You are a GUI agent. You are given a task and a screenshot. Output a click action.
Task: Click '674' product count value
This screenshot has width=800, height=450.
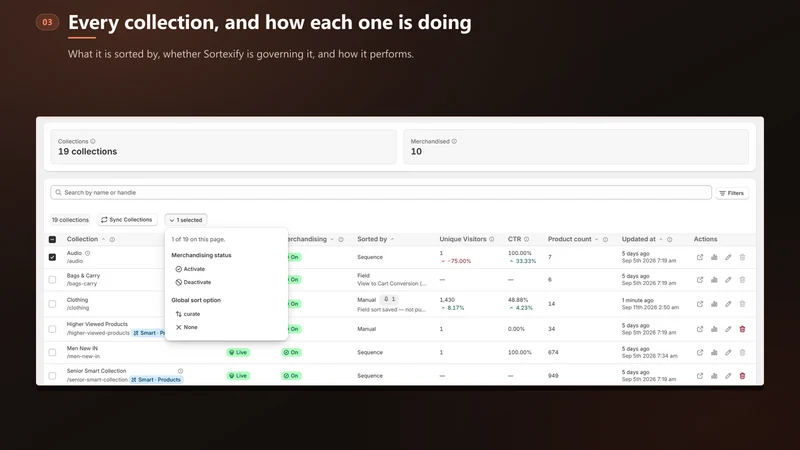click(x=553, y=353)
